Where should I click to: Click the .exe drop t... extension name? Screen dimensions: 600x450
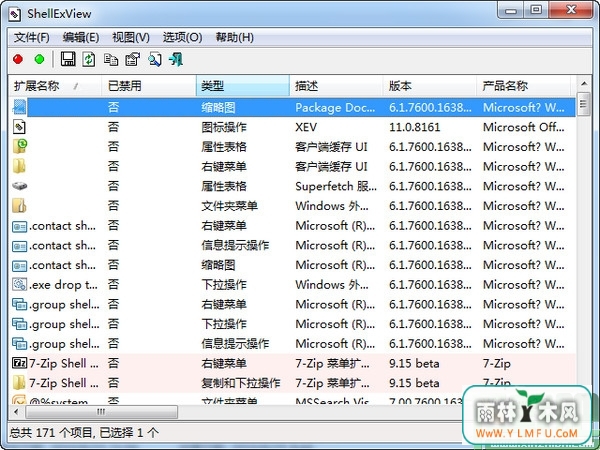pyautogui.click(x=63, y=285)
